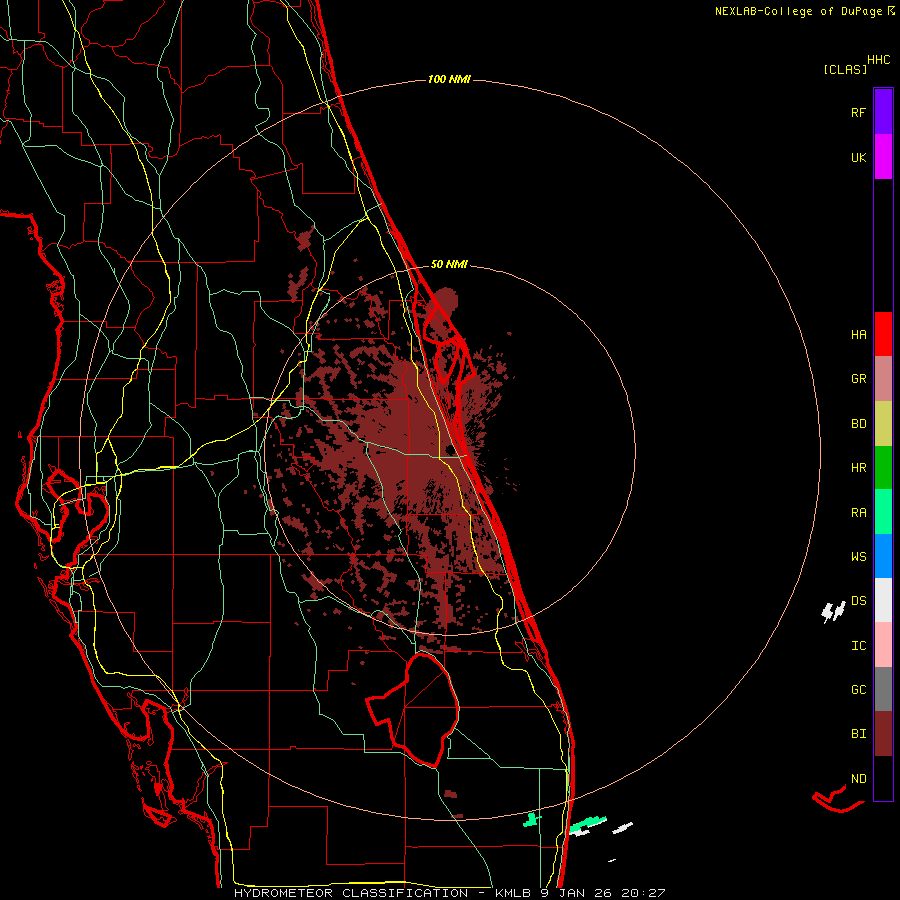Click the 50 NMI range ring label

click(449, 265)
